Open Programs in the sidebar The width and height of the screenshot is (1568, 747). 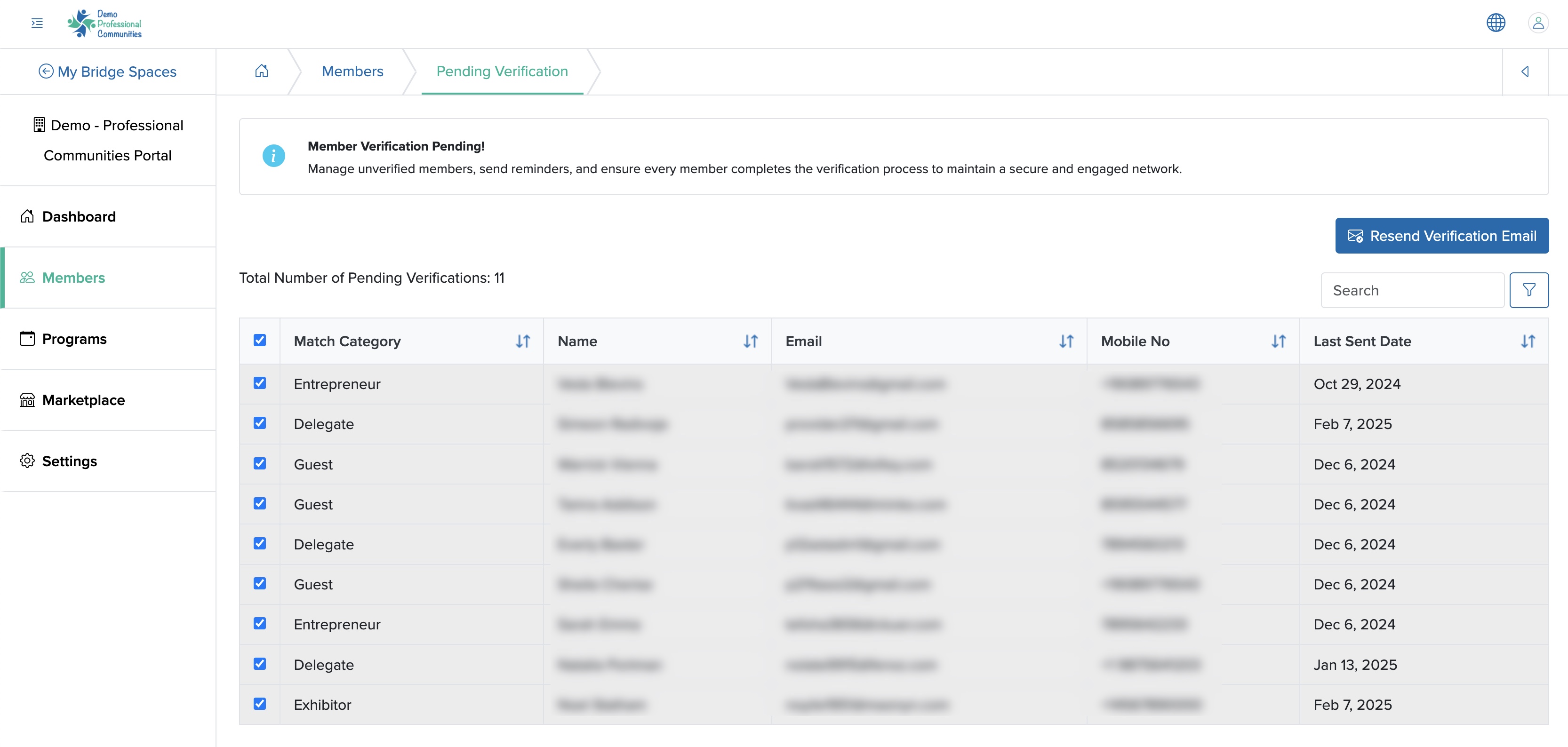(108, 339)
